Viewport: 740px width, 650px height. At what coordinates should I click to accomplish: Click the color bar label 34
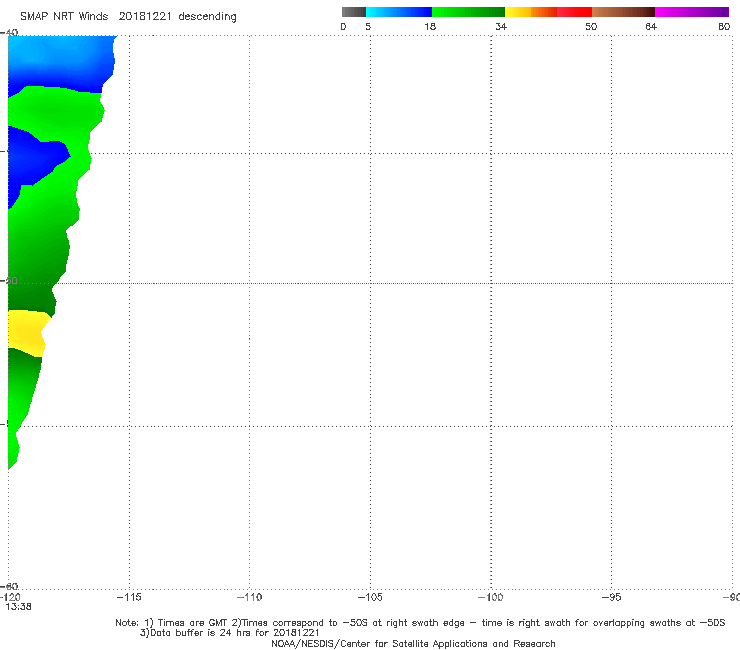click(x=501, y=27)
